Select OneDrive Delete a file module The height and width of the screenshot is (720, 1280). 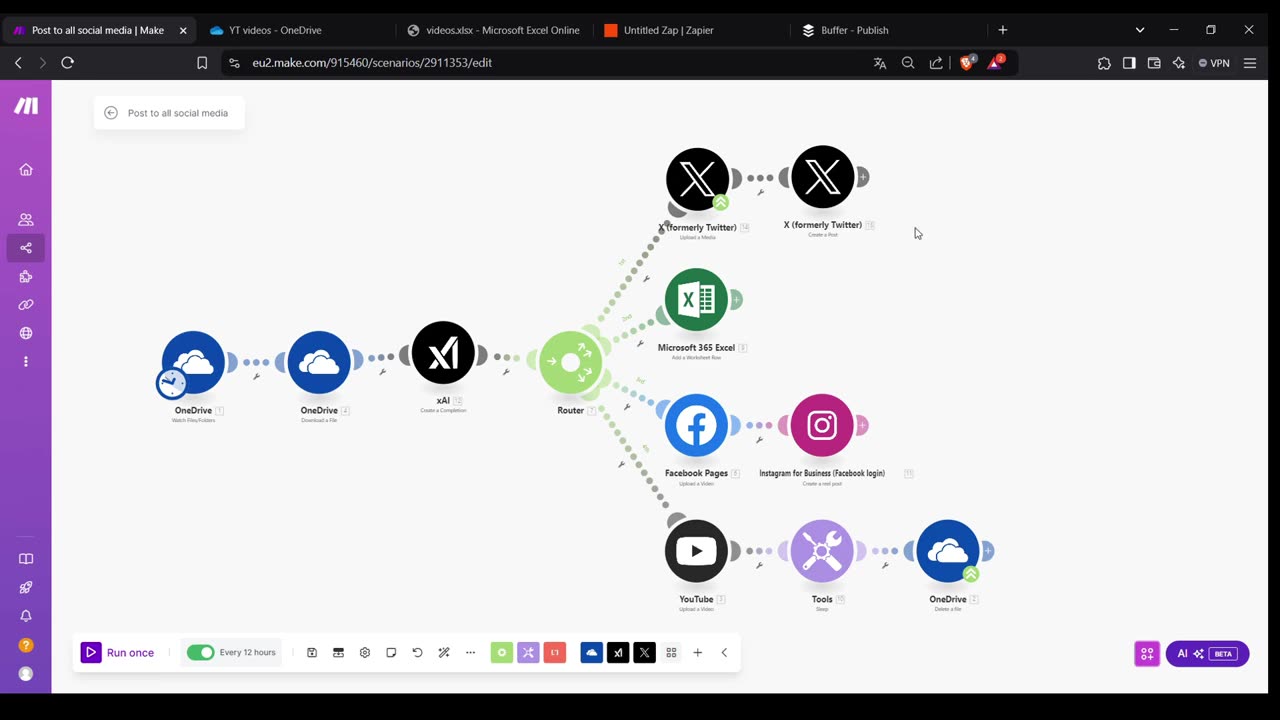(948, 551)
